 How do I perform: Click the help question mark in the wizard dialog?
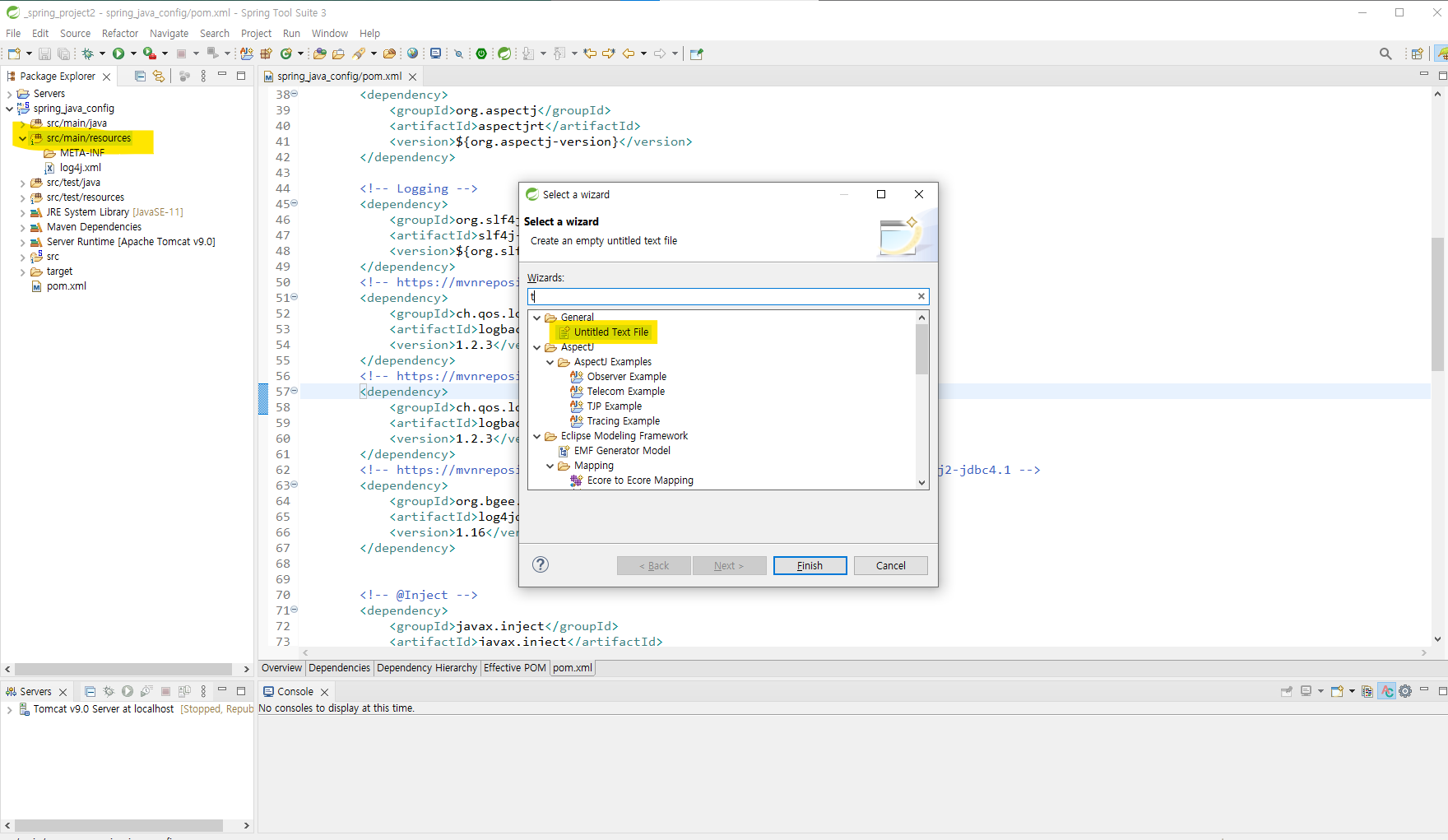coord(541,564)
